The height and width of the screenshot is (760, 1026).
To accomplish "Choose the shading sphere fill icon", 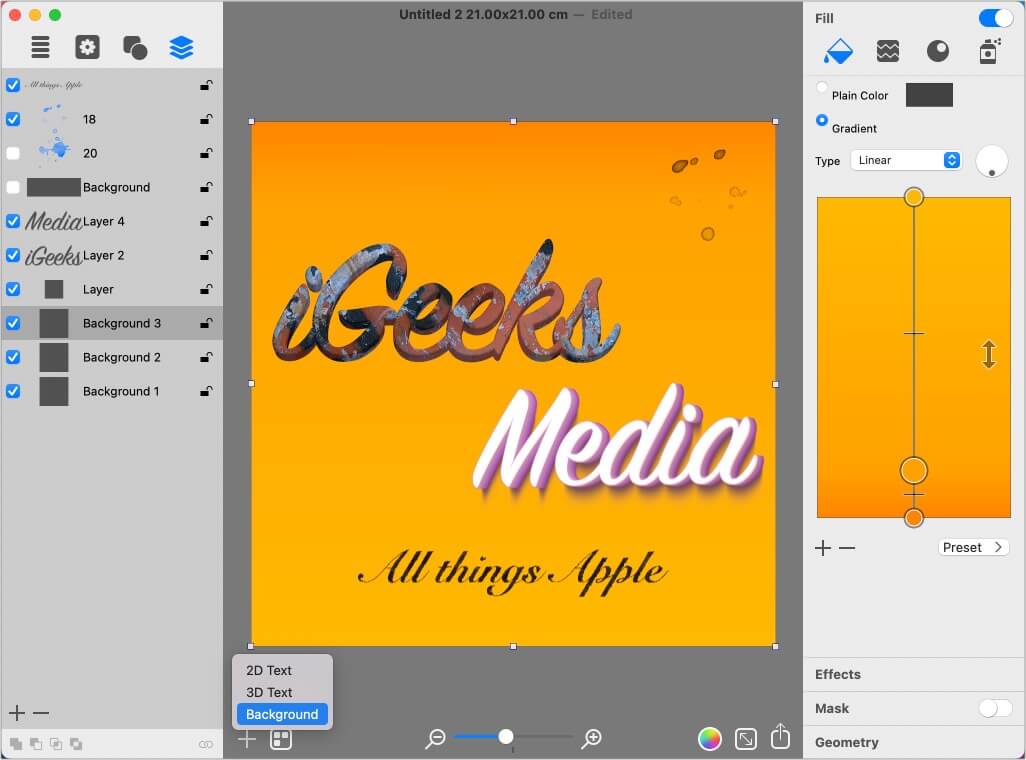I will pos(938,51).
